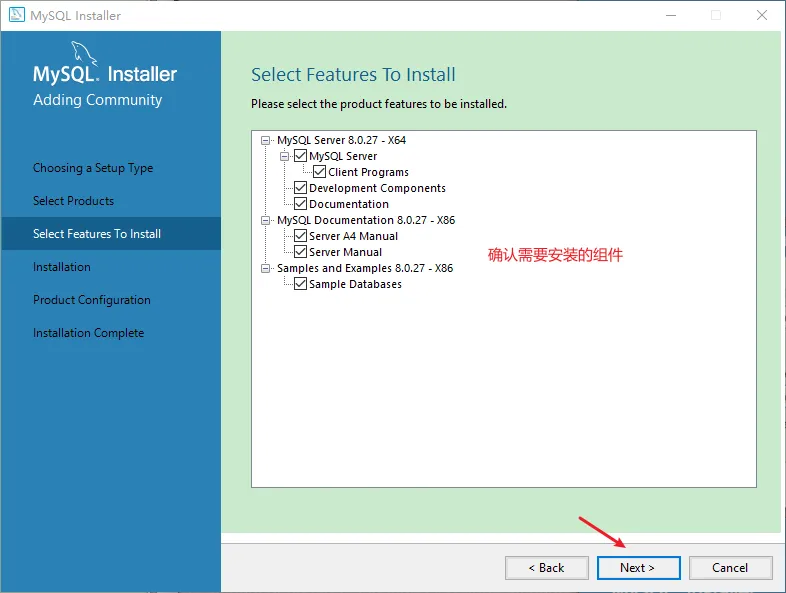The image size is (786, 593).
Task: Uncheck the MySQL Server feature checkbox
Action: 301,156
